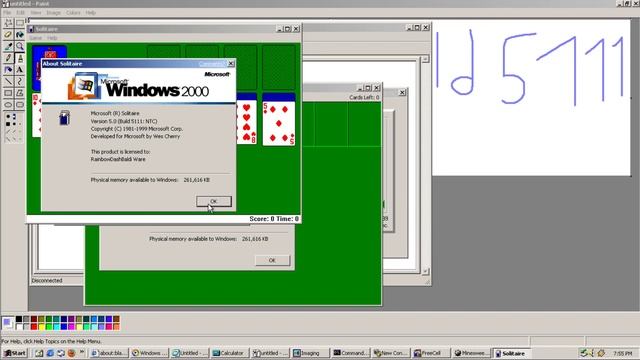Image resolution: width=640 pixels, height=360 pixels.
Task: Switch to the about:blank taskbar button
Action: (x=108, y=353)
